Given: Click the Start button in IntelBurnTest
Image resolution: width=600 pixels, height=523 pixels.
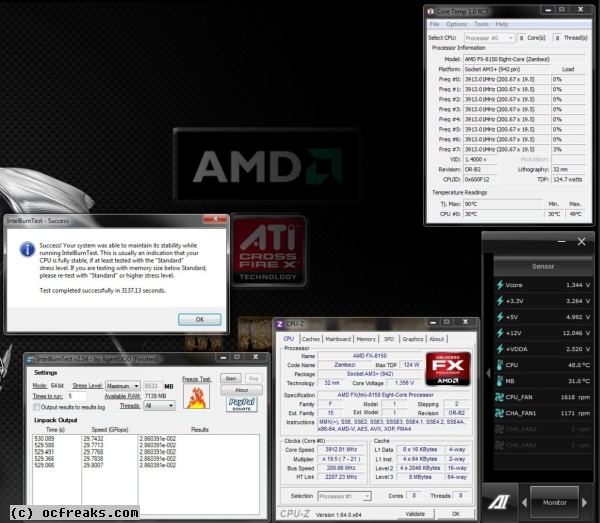Looking at the screenshot, I should (231, 378).
